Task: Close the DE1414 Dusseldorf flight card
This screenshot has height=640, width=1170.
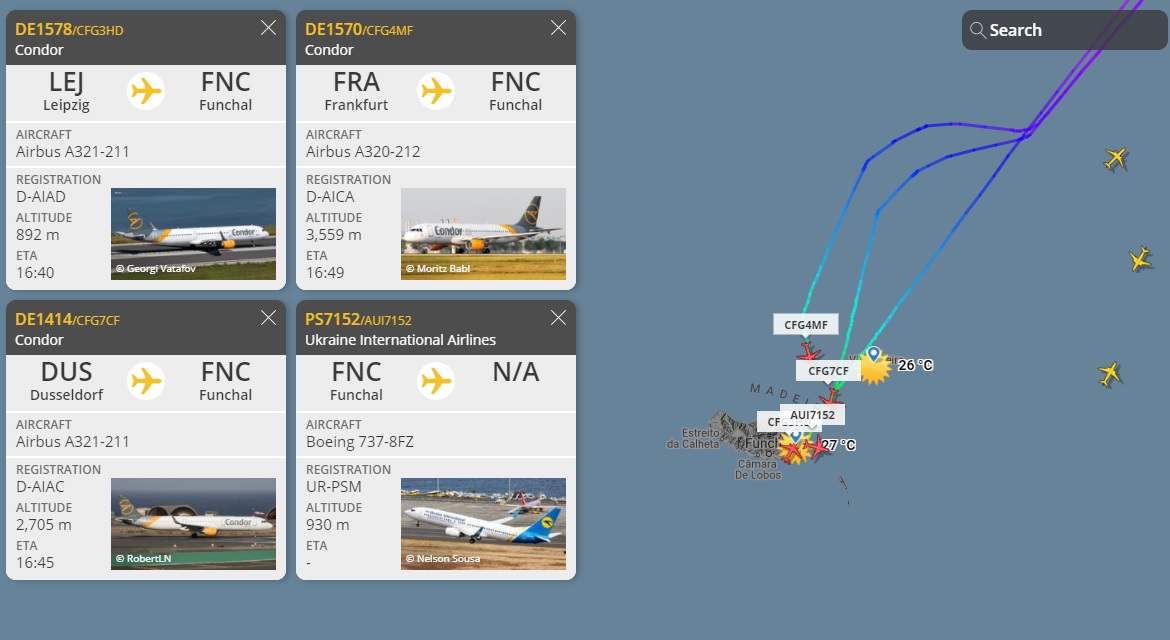Action: coord(268,318)
